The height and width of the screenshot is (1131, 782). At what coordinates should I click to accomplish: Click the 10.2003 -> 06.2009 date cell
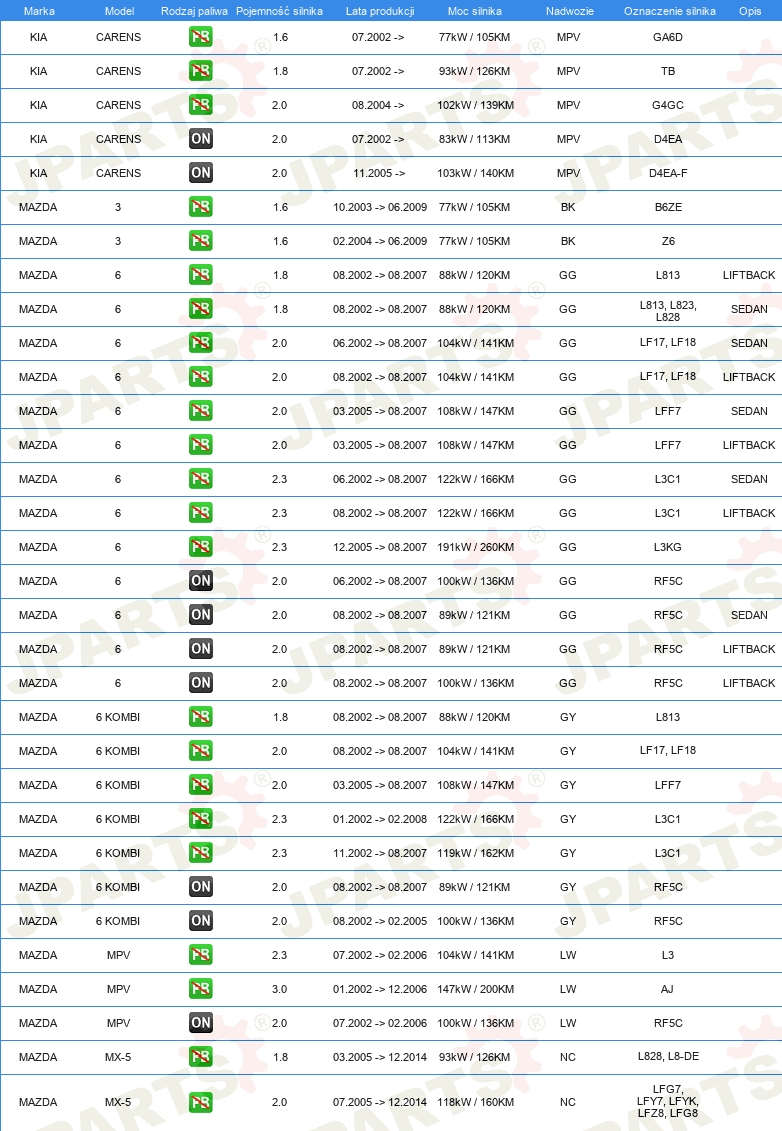(379, 207)
